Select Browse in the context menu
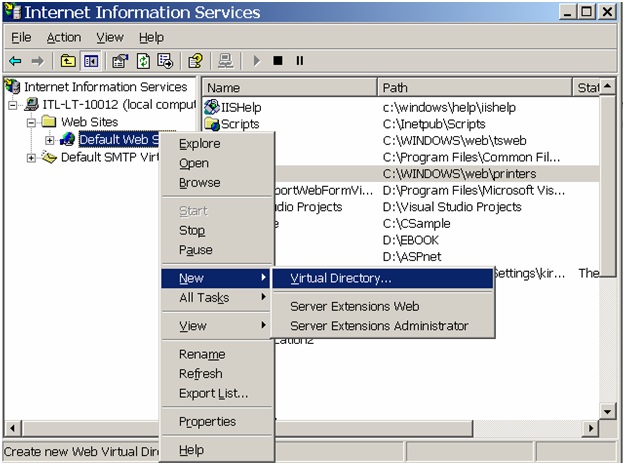The width and height of the screenshot is (623, 463). tap(217, 182)
